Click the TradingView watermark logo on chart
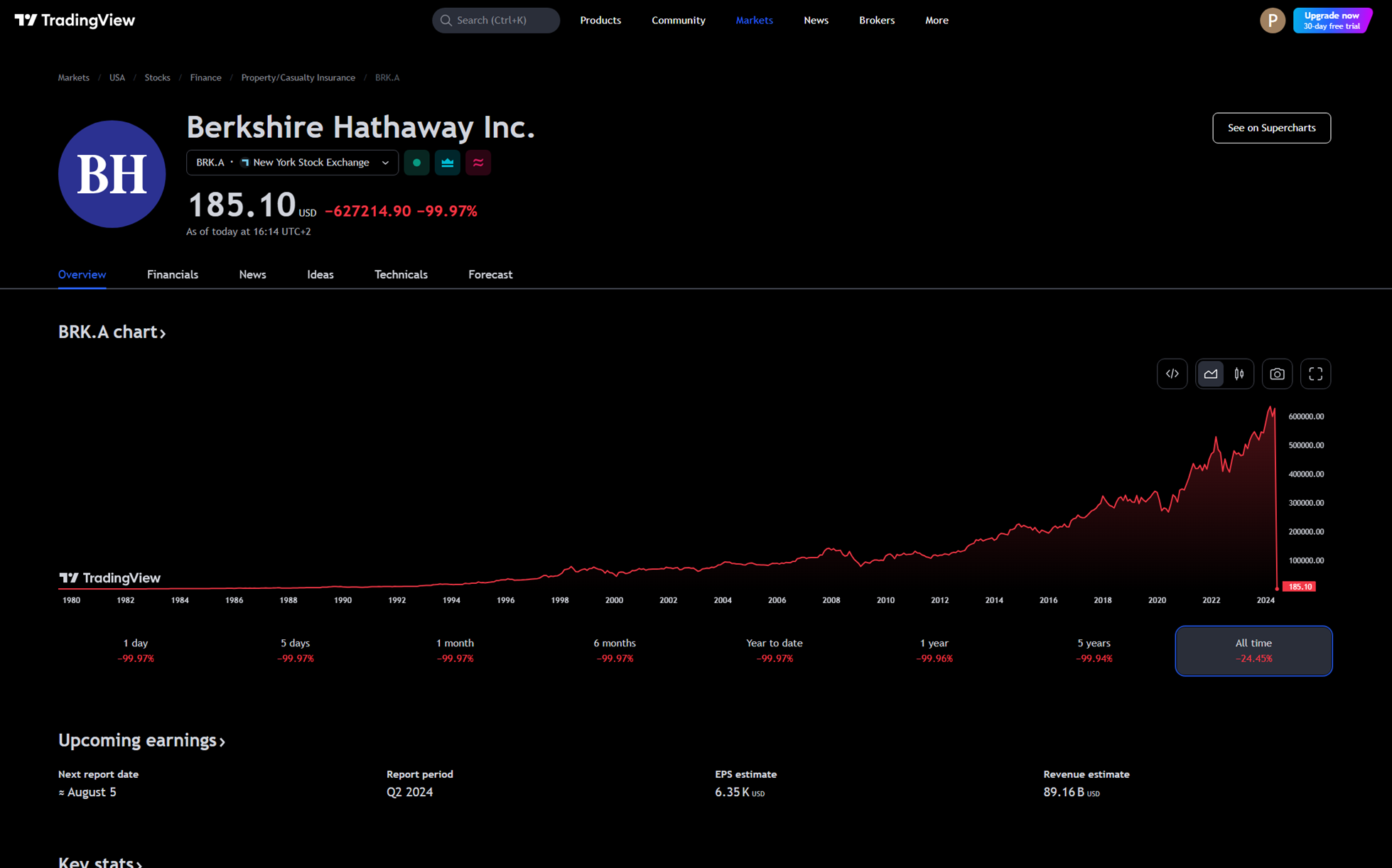Viewport: 1392px width, 868px height. [x=110, y=577]
